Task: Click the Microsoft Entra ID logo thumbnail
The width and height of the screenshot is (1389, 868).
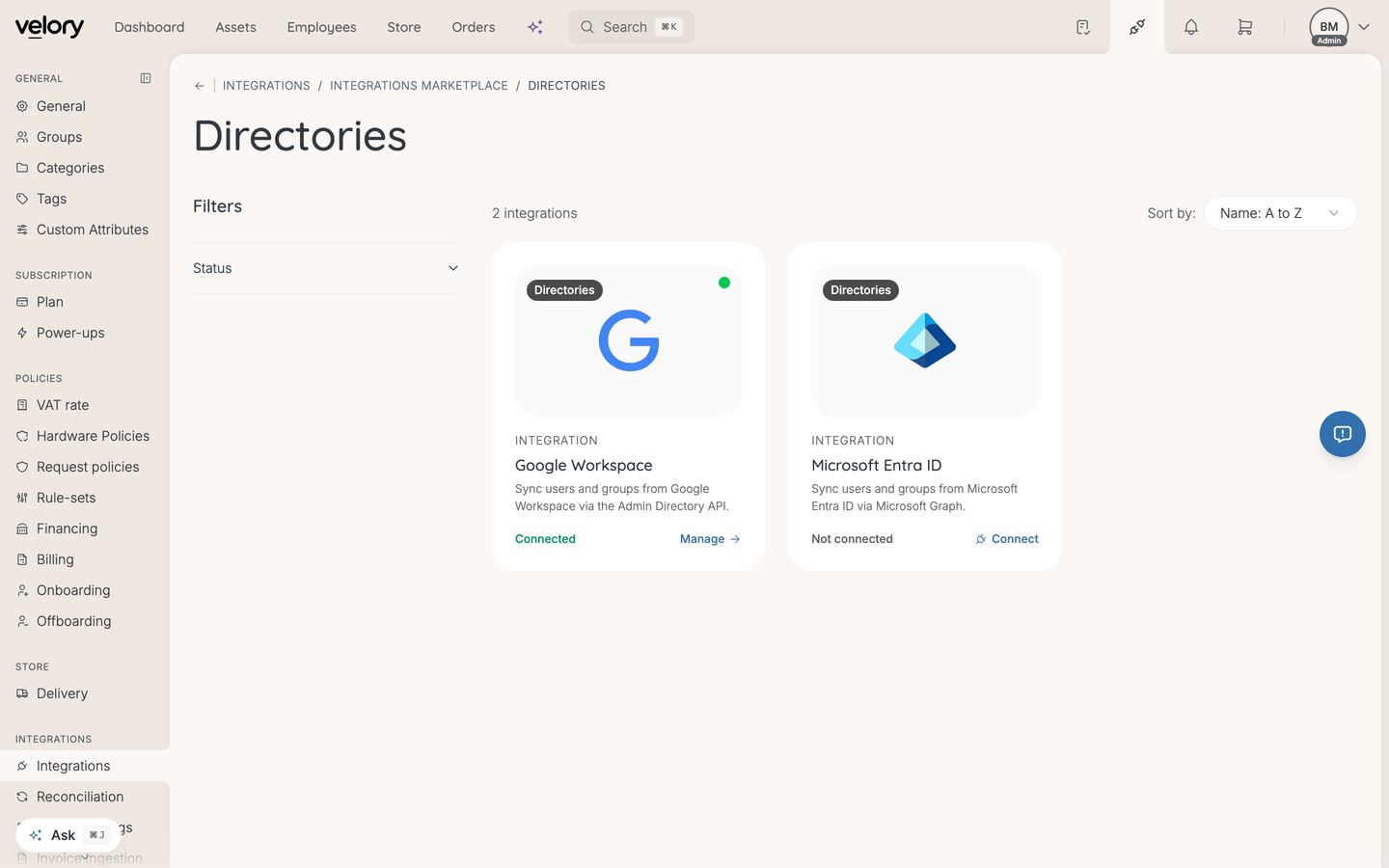Action: coord(925,340)
